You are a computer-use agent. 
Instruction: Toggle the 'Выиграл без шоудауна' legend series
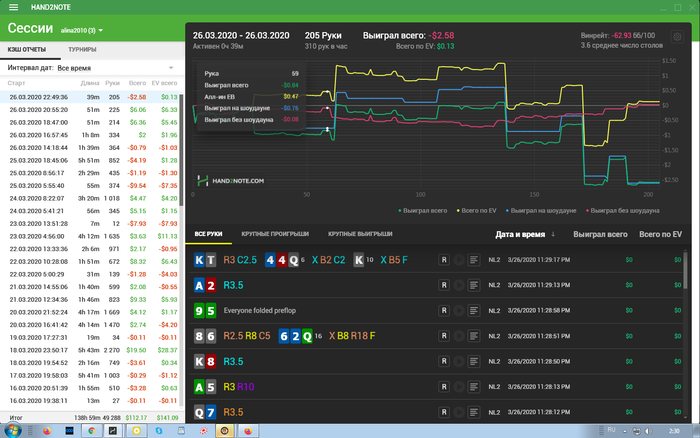pyautogui.click(x=623, y=210)
